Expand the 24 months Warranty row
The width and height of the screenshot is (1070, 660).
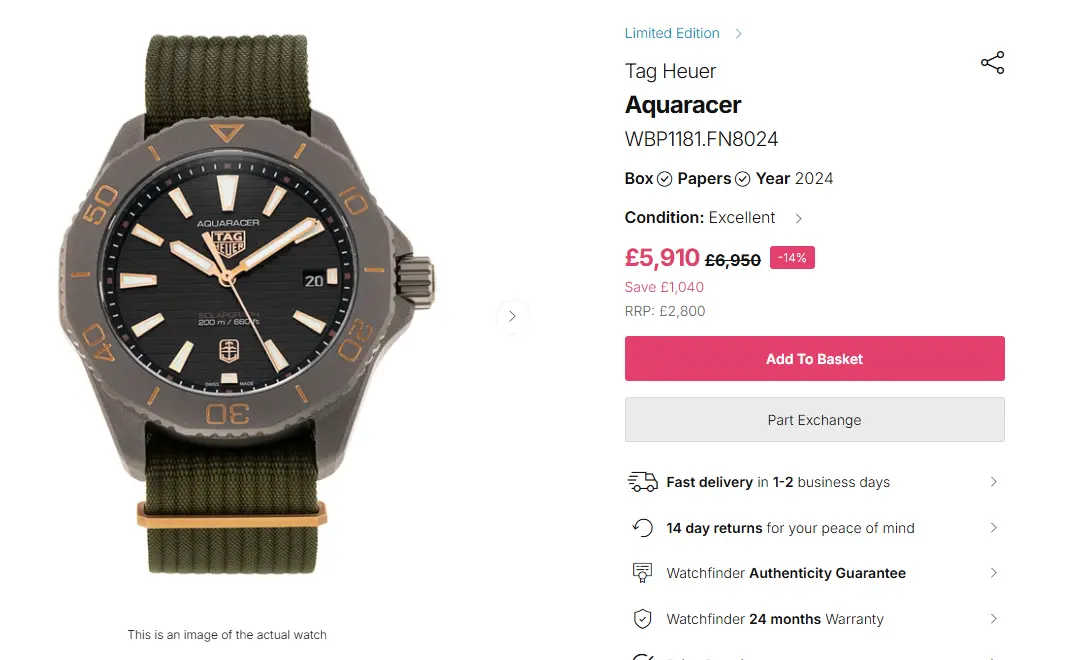[993, 619]
